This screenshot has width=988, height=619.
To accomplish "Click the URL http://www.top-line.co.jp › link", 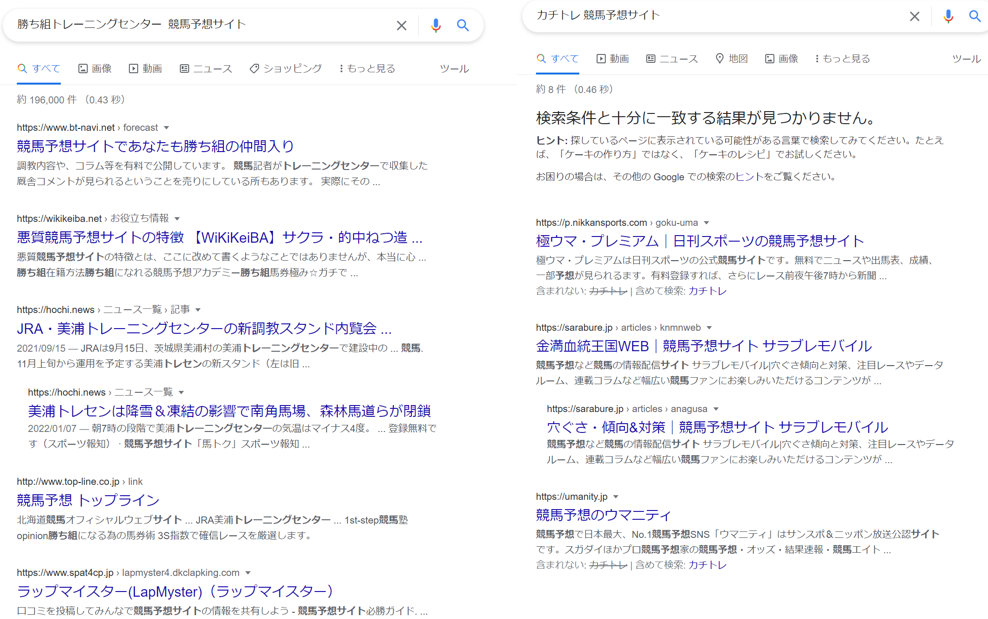I will pyautogui.click(x=79, y=482).
